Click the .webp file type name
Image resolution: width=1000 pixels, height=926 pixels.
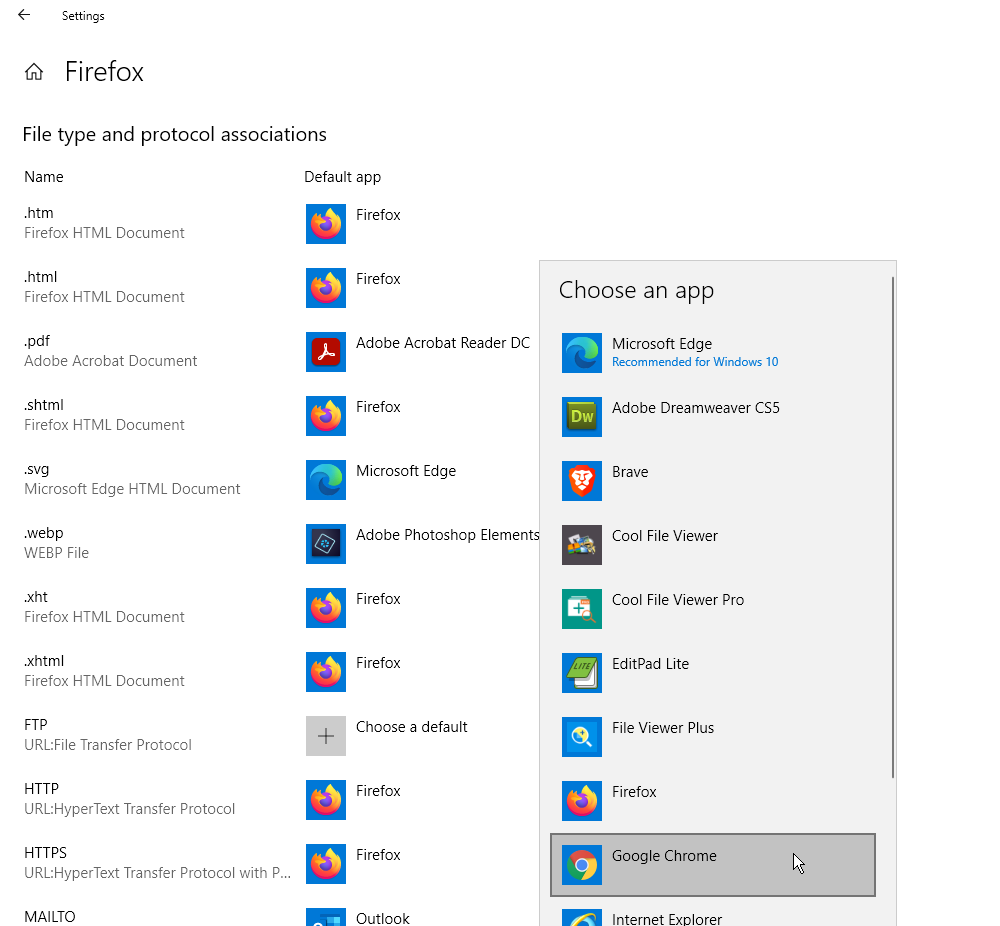[x=44, y=533]
